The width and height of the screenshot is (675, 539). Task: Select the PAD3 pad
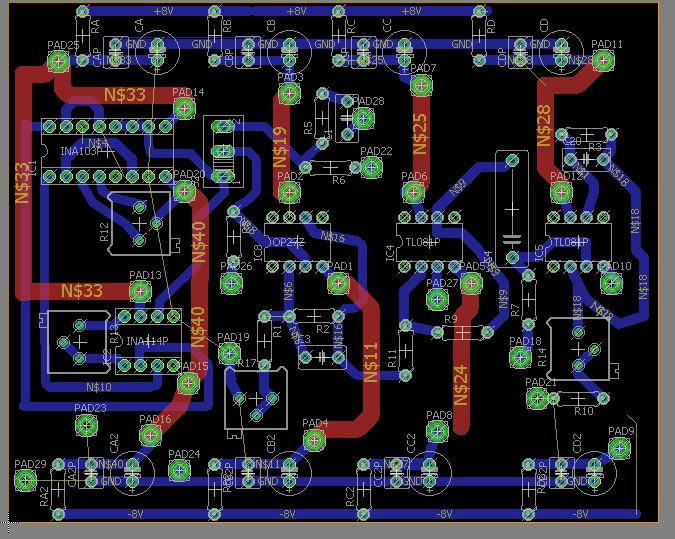pyautogui.click(x=289, y=94)
